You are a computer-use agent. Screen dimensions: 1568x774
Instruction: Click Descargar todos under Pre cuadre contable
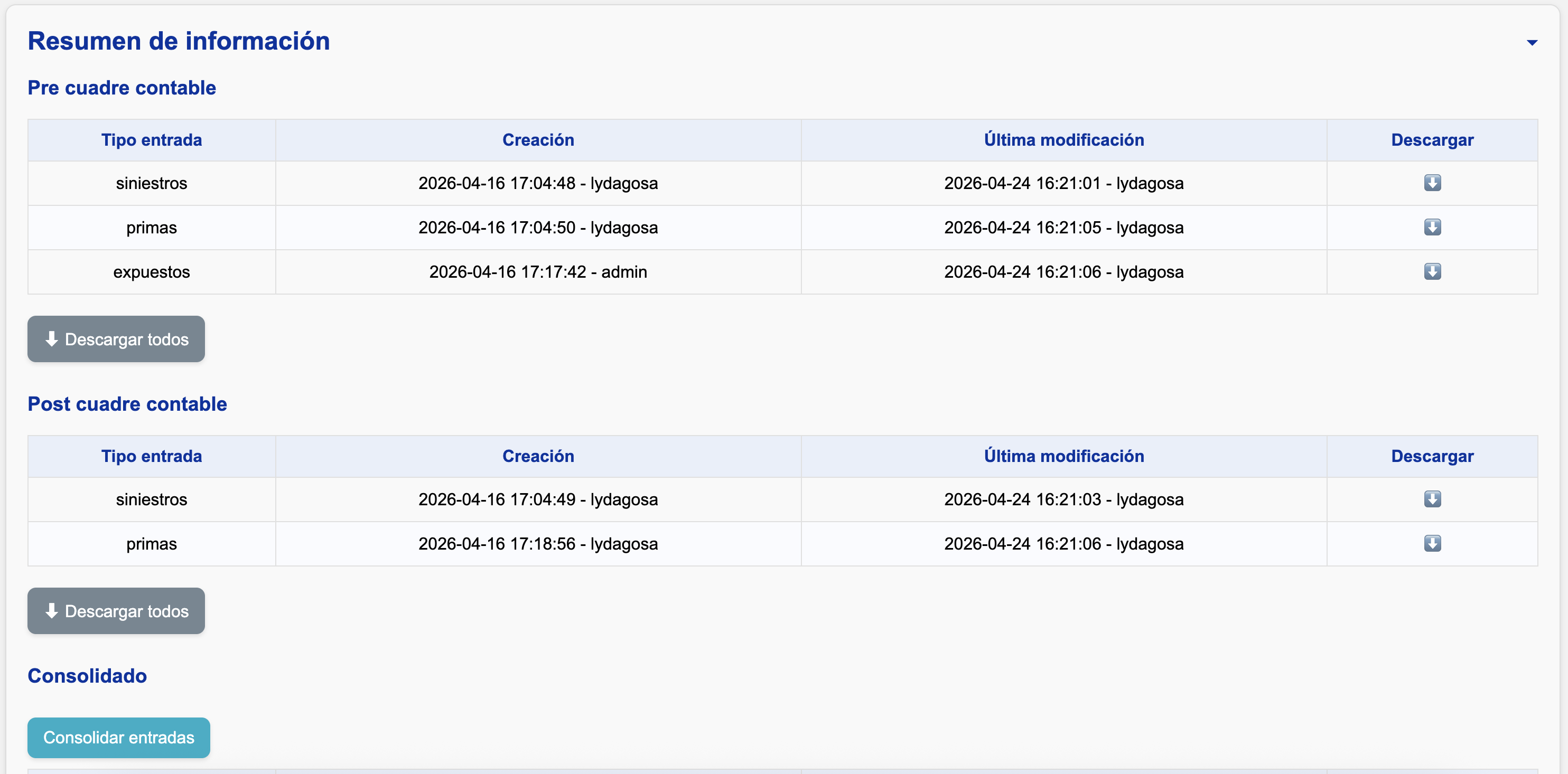(116, 339)
